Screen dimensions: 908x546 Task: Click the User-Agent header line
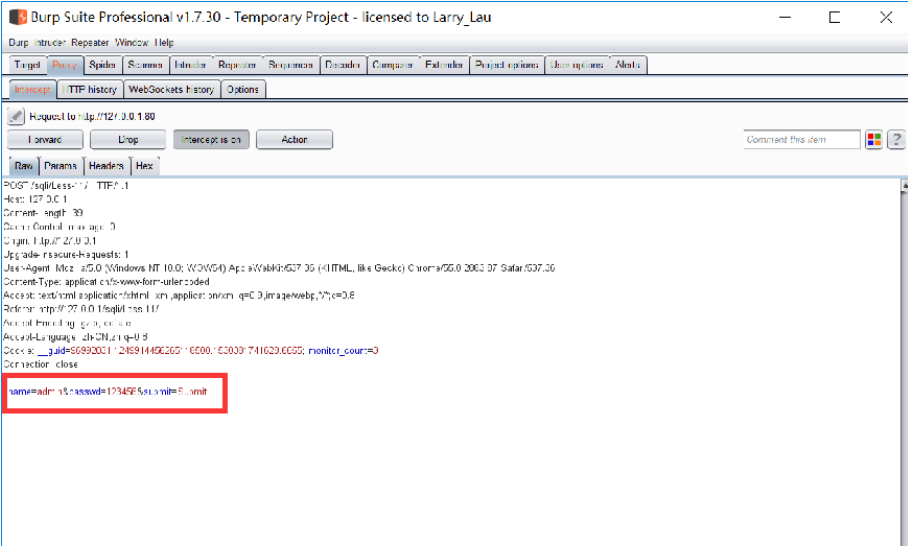click(x=279, y=268)
